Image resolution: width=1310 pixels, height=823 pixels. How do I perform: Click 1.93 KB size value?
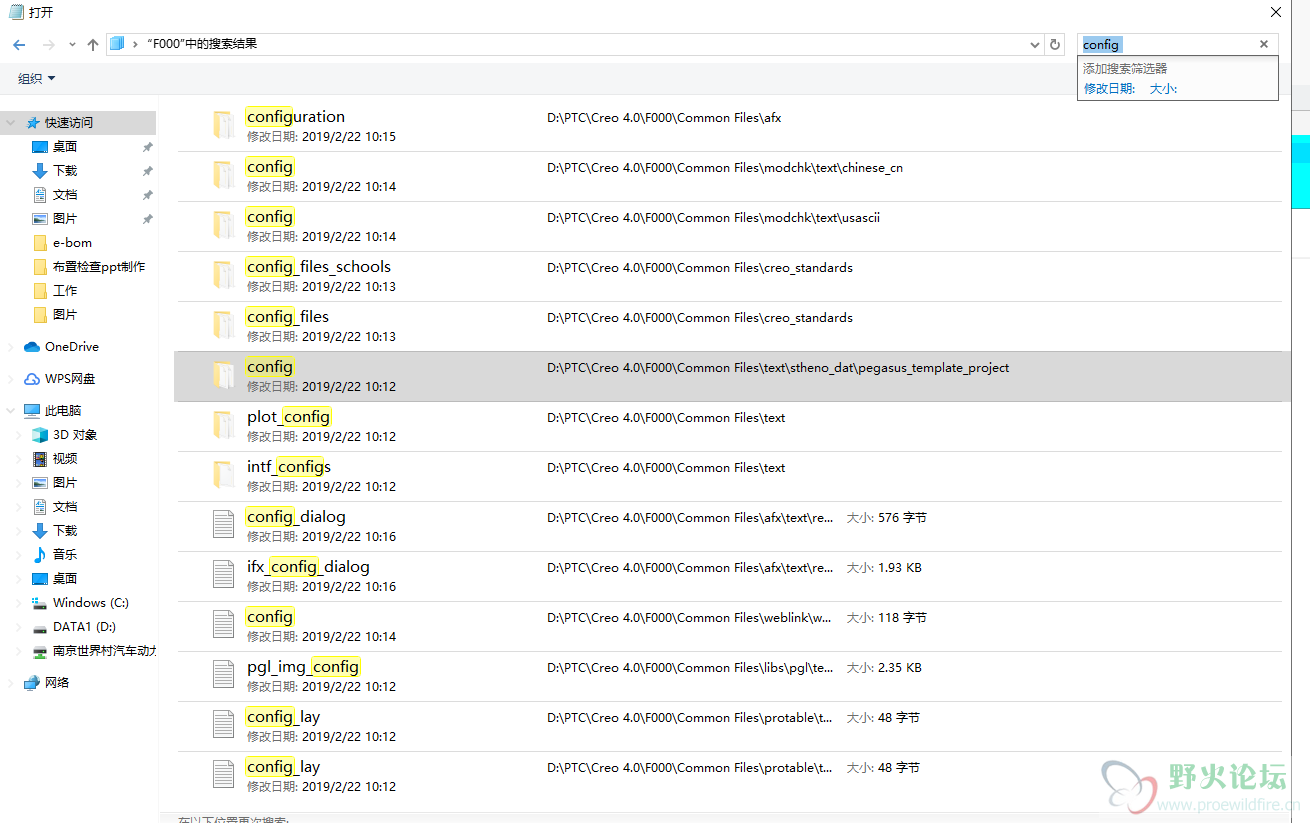tap(900, 568)
